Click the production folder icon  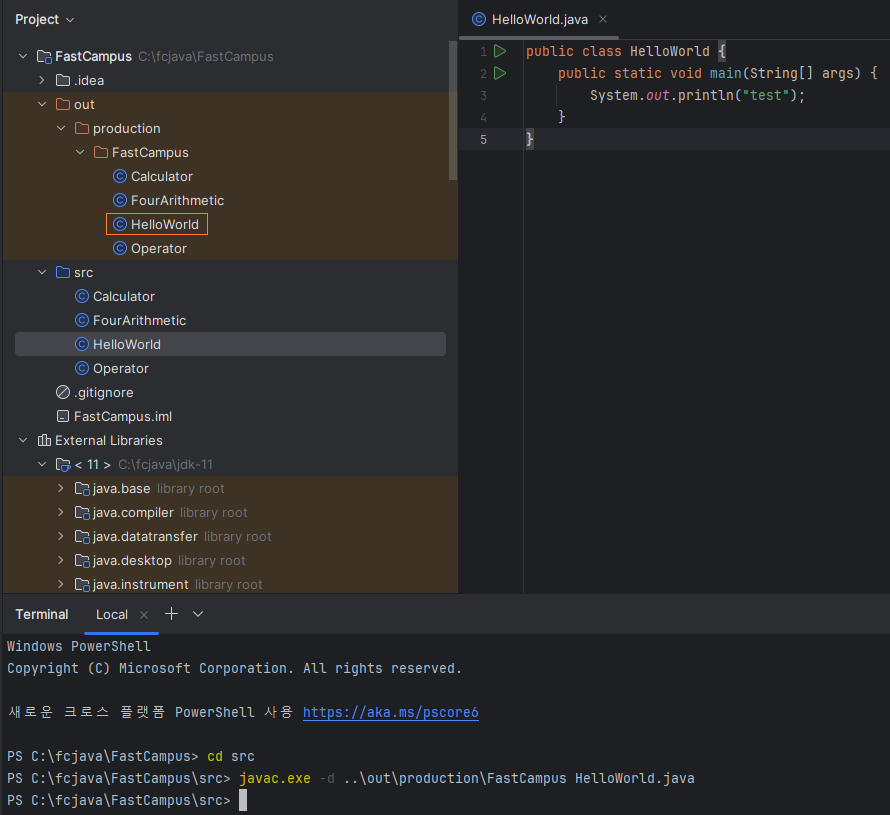pos(82,128)
